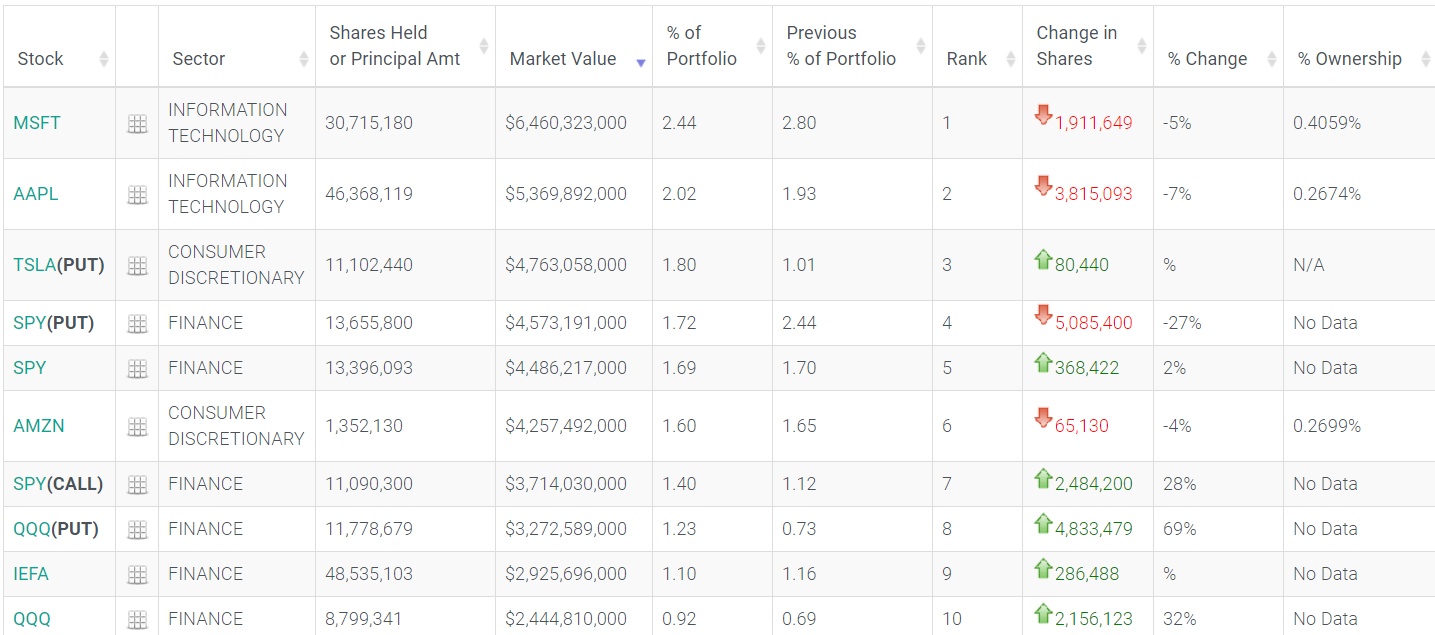Viewport: 1435px width, 635px height.
Task: Sort by % Ownership column header
Action: (x=1350, y=59)
